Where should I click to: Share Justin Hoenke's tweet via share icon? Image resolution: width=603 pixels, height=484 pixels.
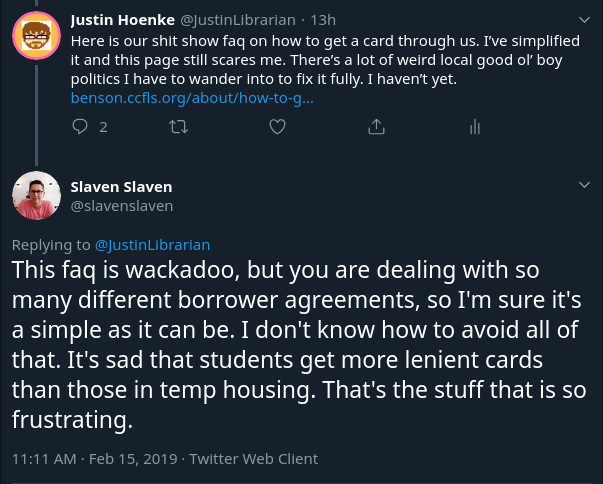point(376,127)
